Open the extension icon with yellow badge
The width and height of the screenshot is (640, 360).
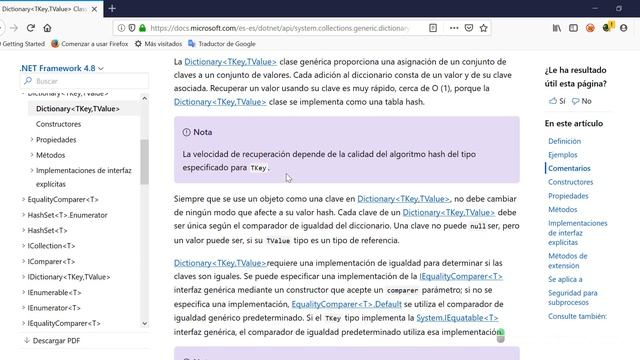click(x=608, y=27)
